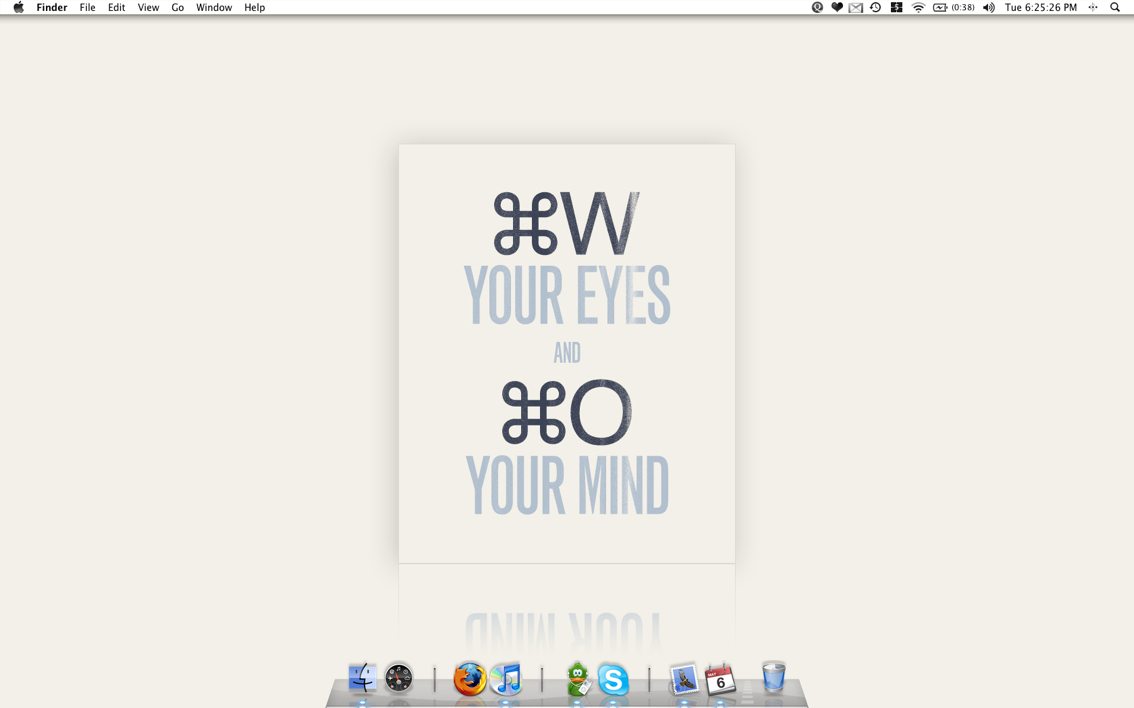1134x708 pixels.
Task: Open the Wi-Fi status menu
Action: point(918,7)
